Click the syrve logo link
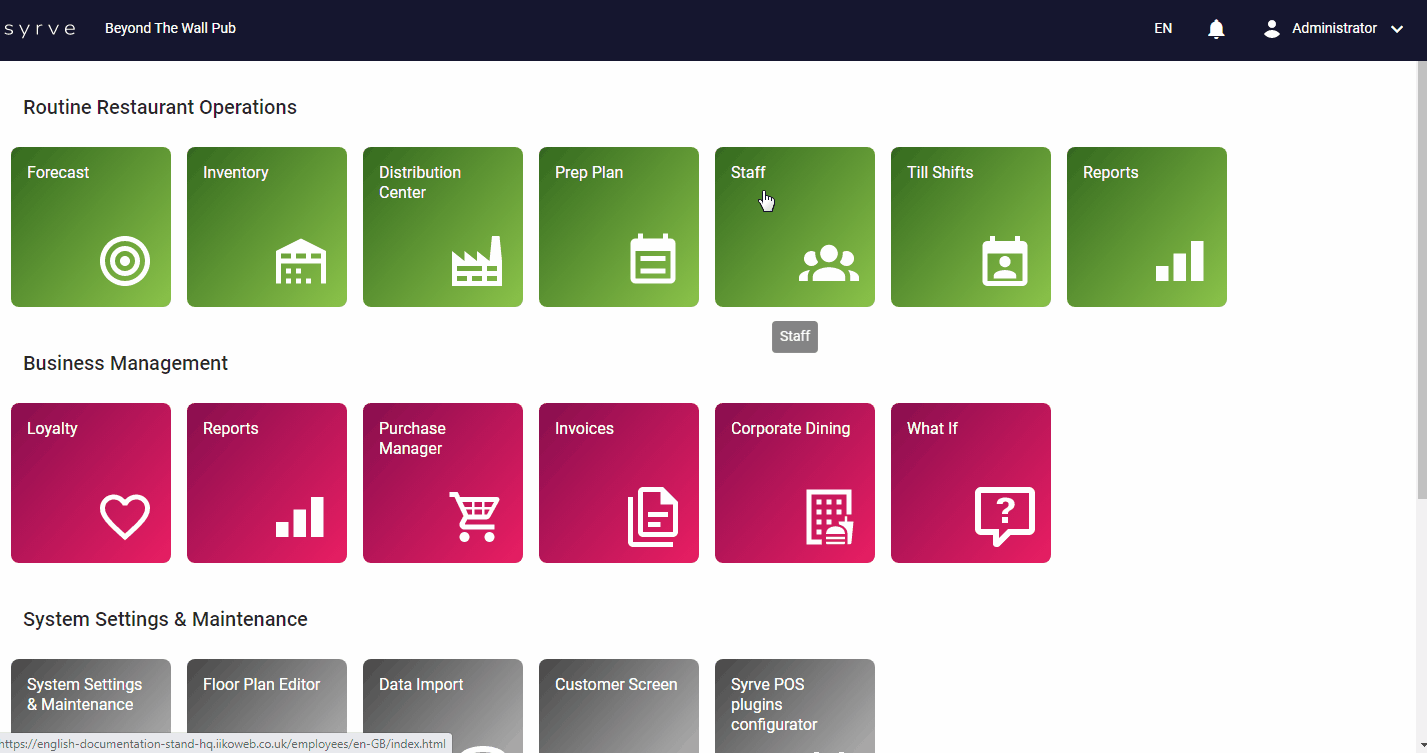The width and height of the screenshot is (1427, 753). [x=40, y=29]
